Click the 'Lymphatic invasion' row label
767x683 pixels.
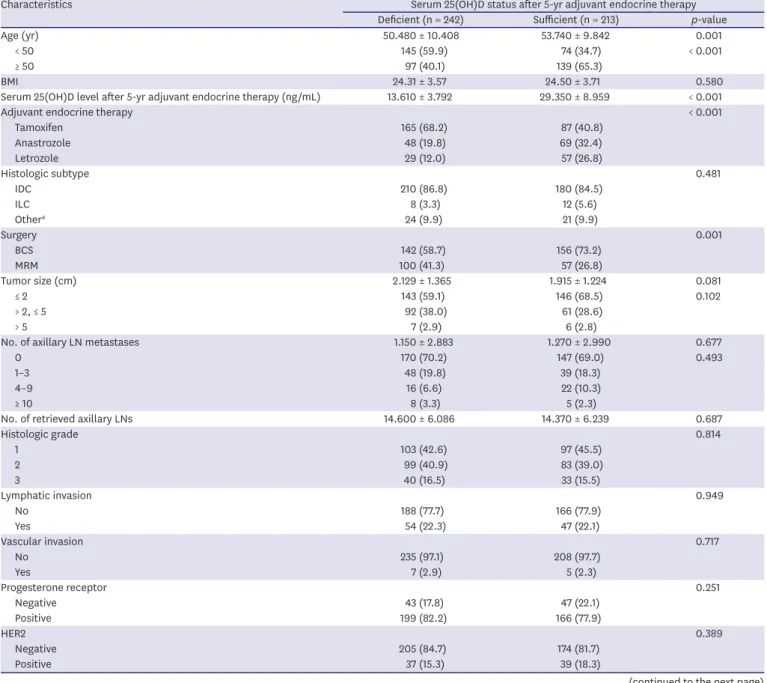(x=46, y=496)
